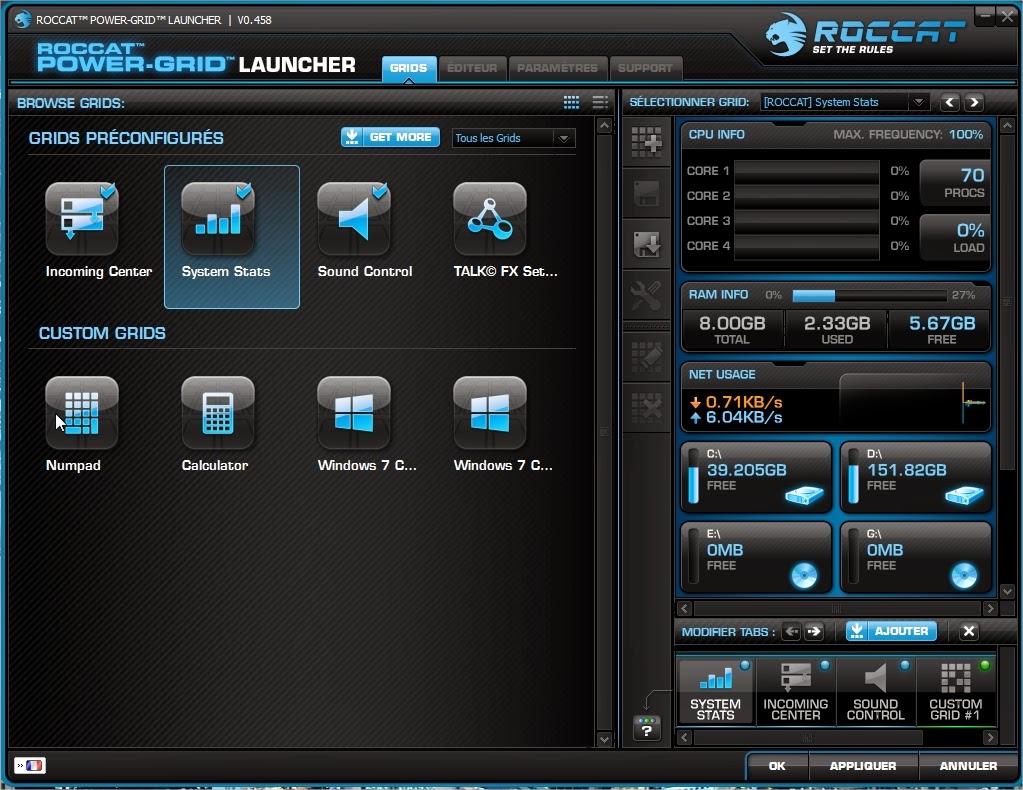Click the import floppy-with-arrow icon
This screenshot has width=1023, height=790.
point(646,243)
